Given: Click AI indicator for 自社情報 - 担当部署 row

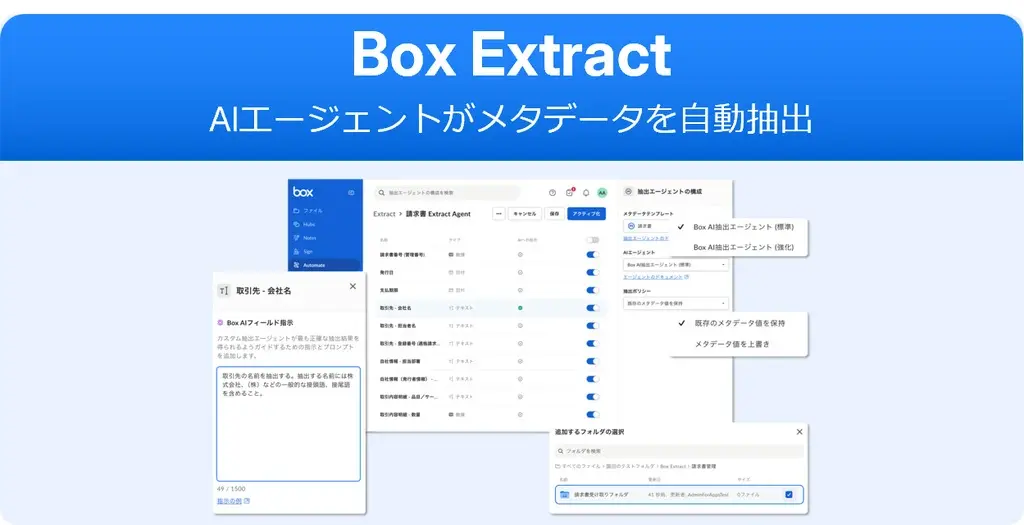Looking at the screenshot, I should 520,361.
